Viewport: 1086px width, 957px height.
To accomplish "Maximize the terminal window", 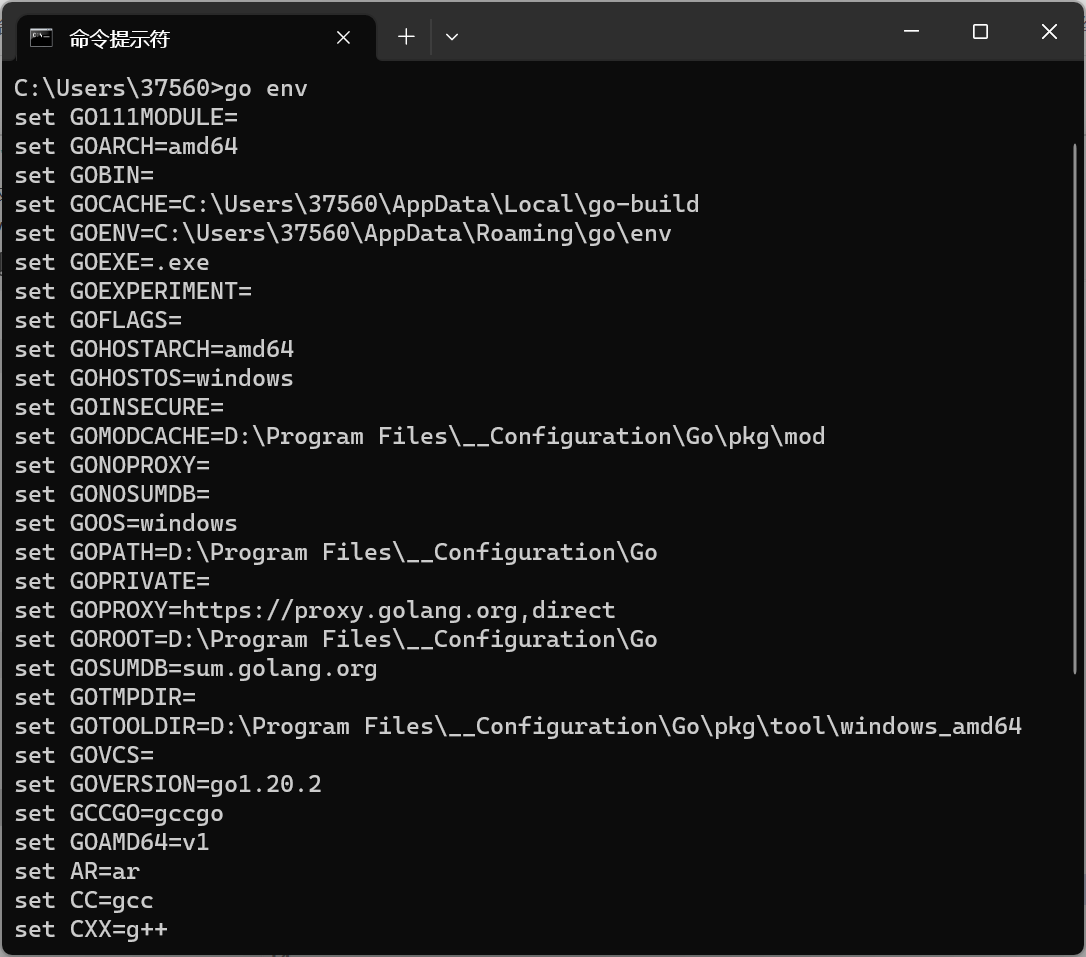I will coord(979,32).
